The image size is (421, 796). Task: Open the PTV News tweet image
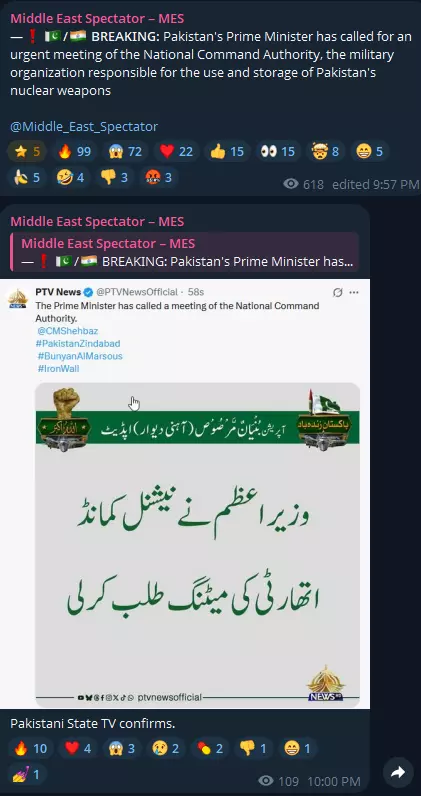pyautogui.click(x=185, y=493)
